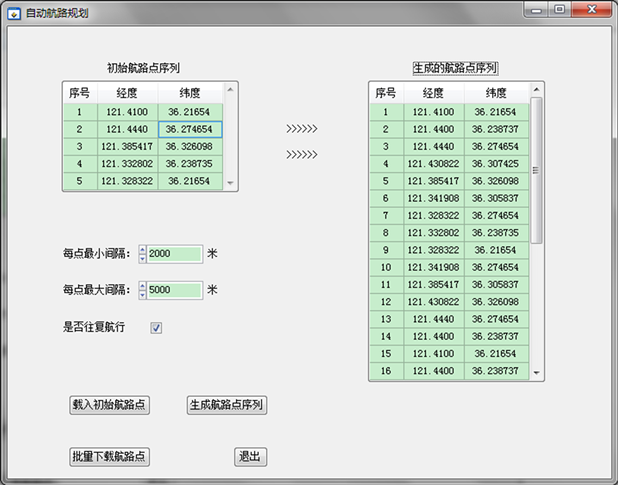Select the 经度 column header in 初始航路点序列 table
618x485 pixels.
(127, 93)
